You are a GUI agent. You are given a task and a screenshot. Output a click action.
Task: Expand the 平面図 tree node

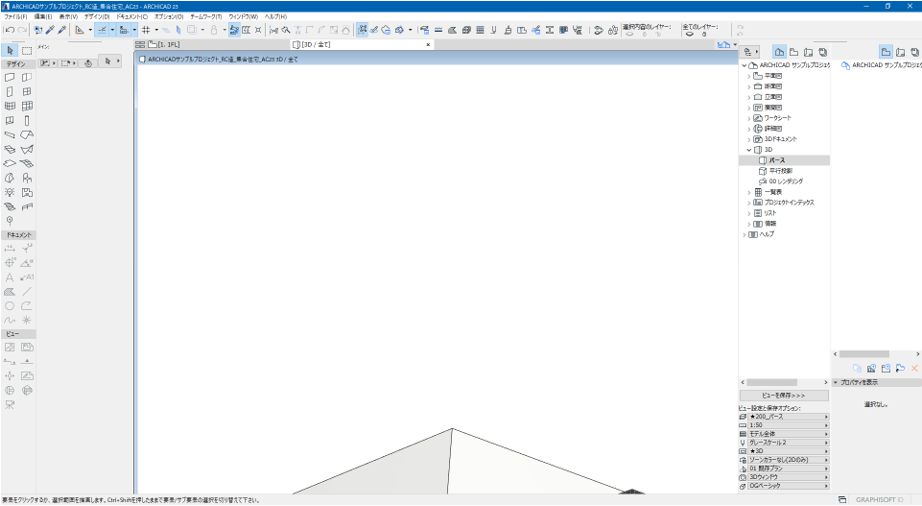[749, 76]
